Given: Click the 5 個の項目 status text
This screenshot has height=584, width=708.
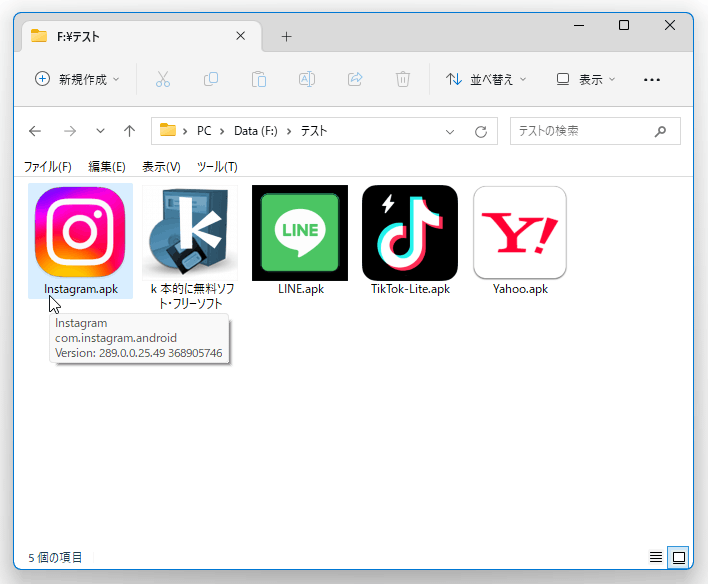Looking at the screenshot, I should (x=55, y=557).
